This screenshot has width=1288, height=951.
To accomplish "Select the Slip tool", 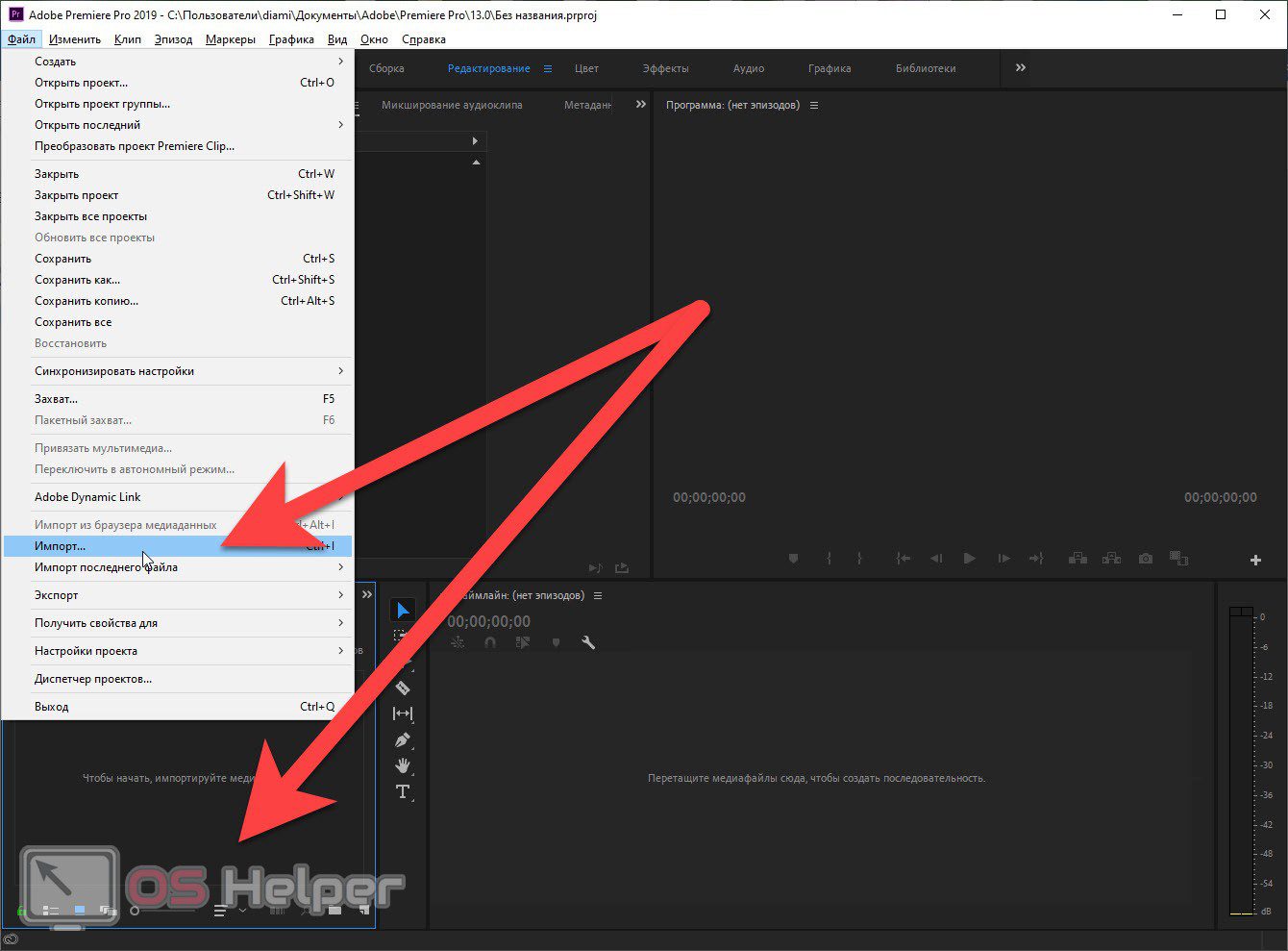I will click(403, 713).
